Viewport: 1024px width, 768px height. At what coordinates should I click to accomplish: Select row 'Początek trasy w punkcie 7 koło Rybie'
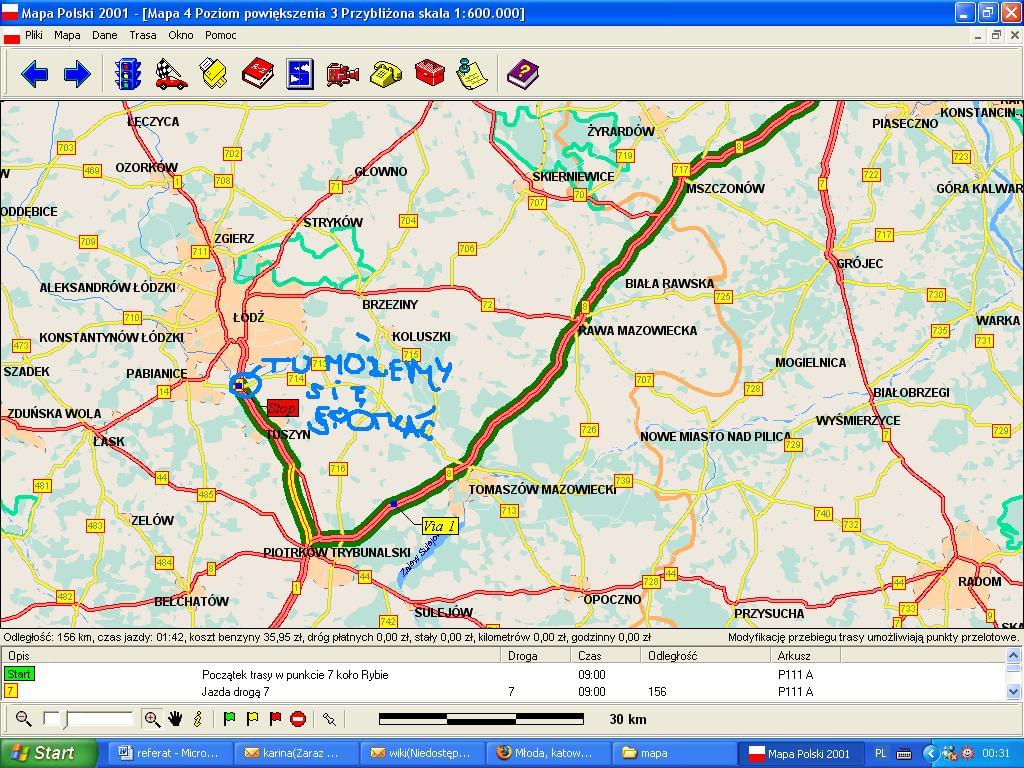(503, 675)
